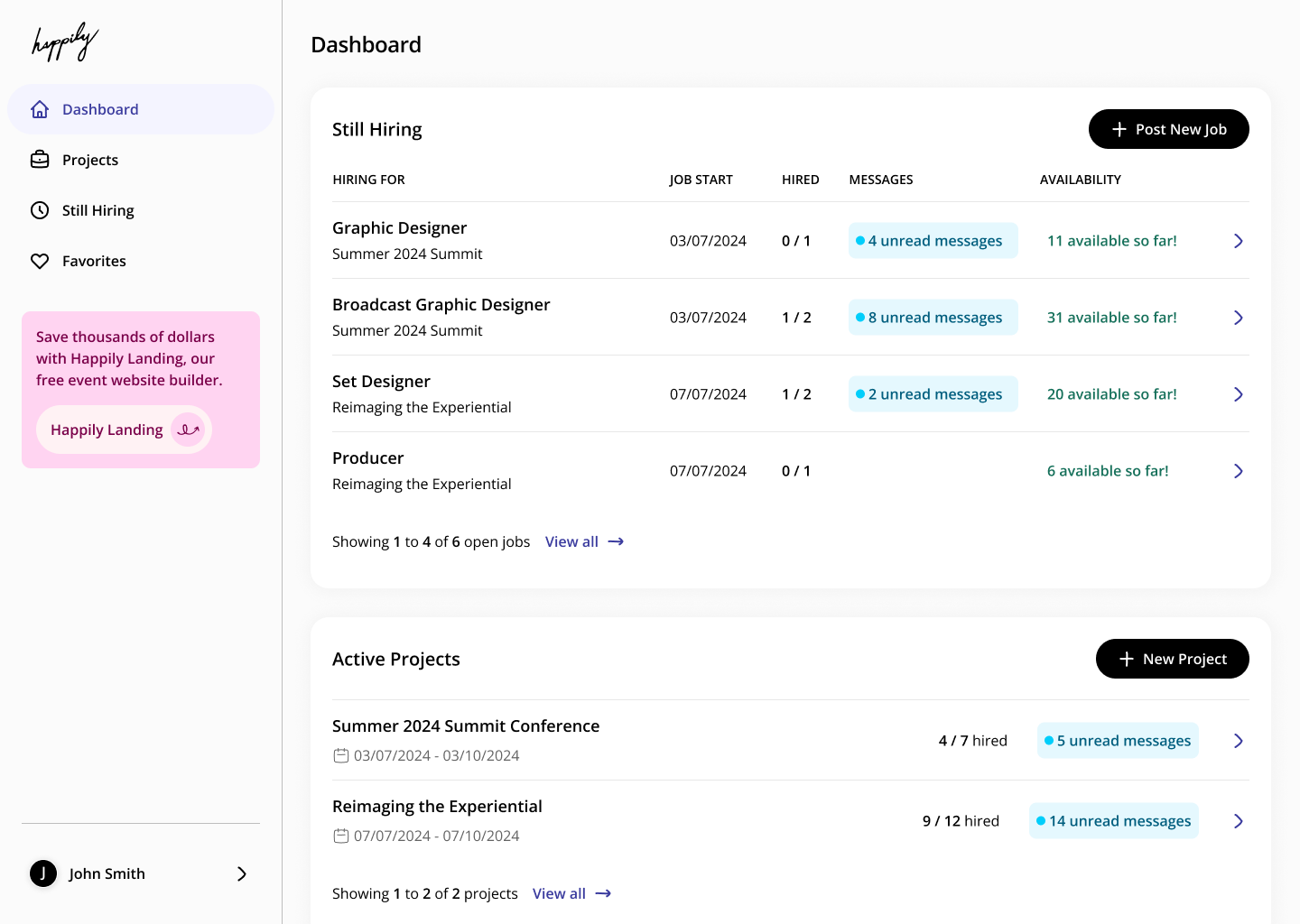Open Projects in the sidebar

pos(90,160)
